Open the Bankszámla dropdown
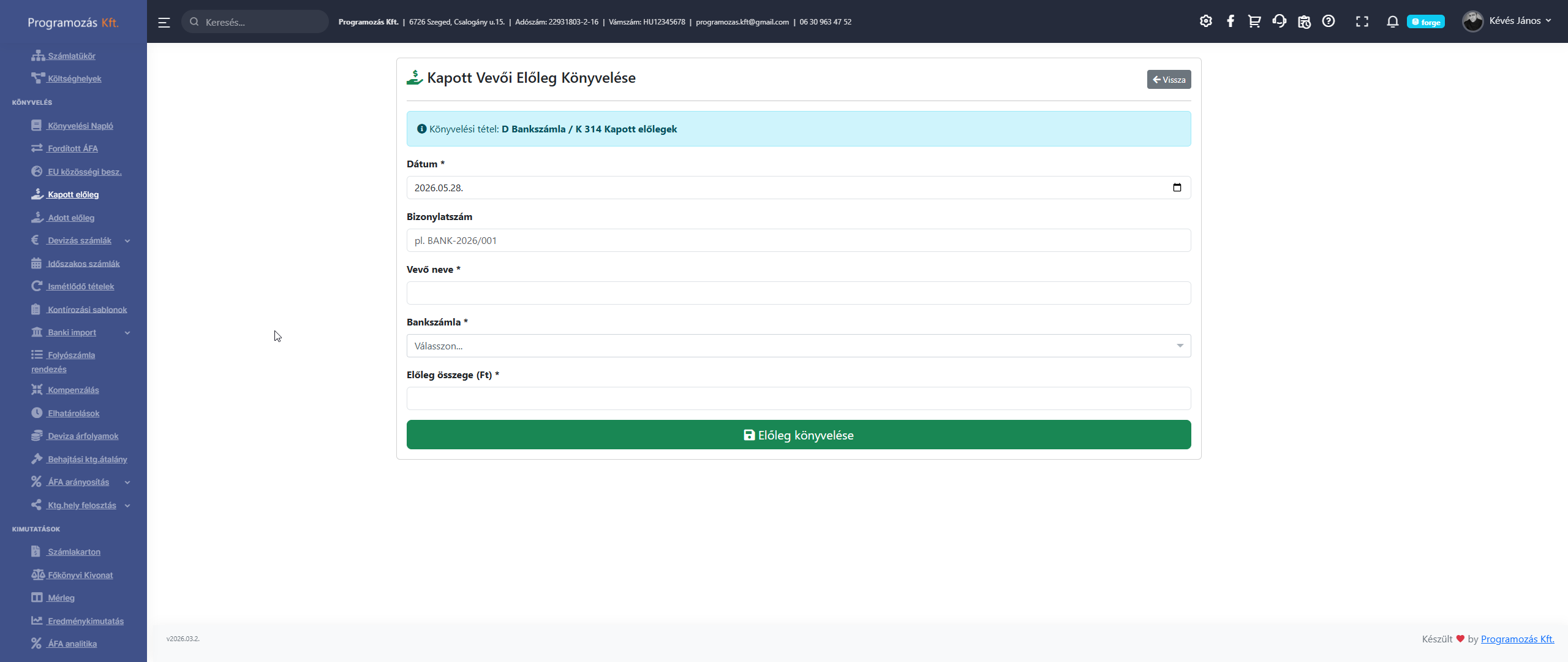The height and width of the screenshot is (662, 1568). [x=799, y=346]
